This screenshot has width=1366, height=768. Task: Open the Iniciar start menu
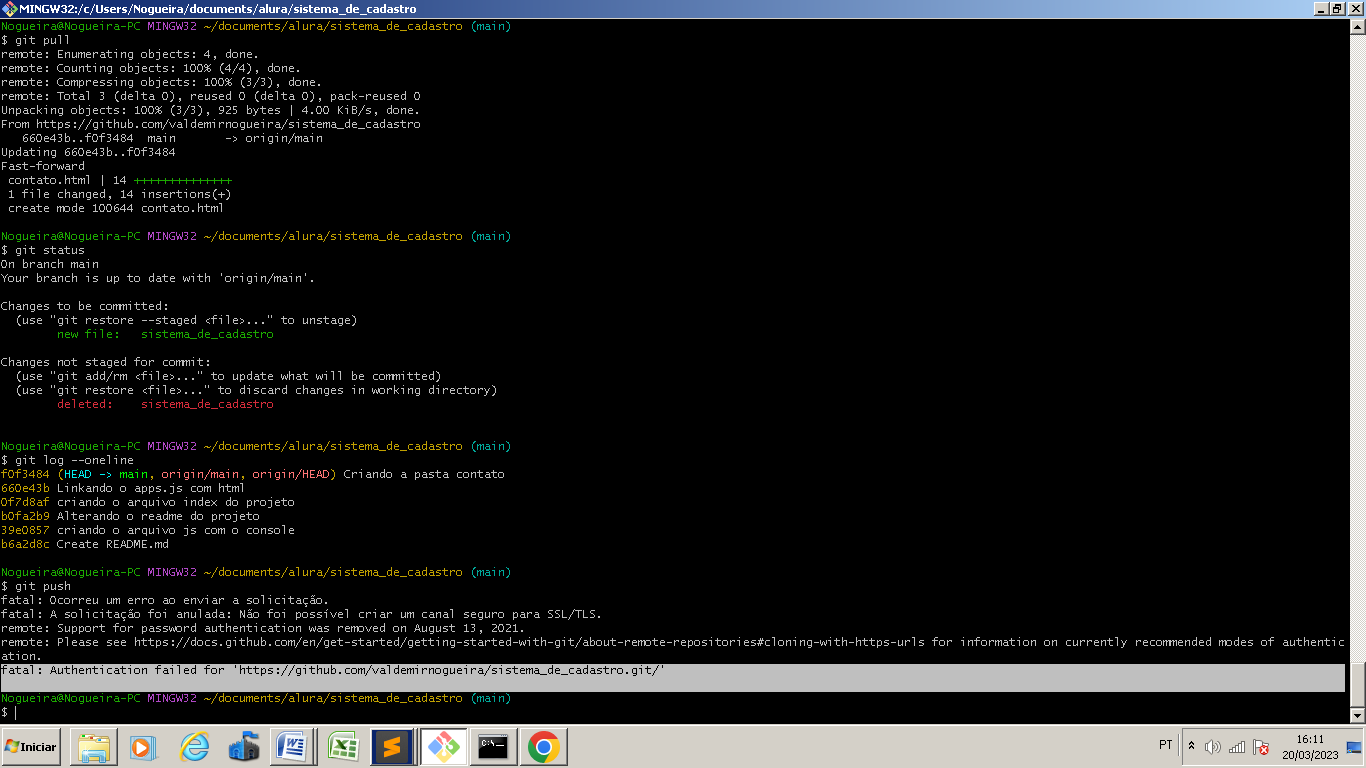31,747
